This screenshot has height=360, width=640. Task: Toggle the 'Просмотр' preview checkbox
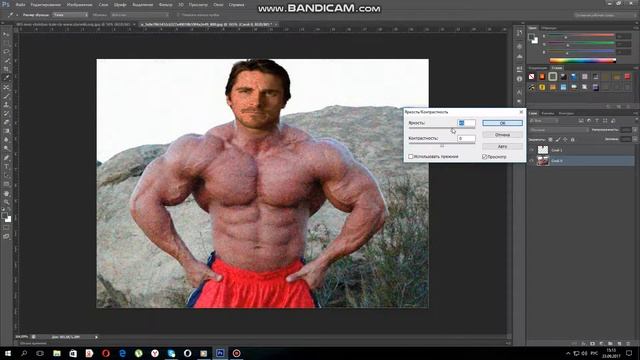(x=484, y=156)
